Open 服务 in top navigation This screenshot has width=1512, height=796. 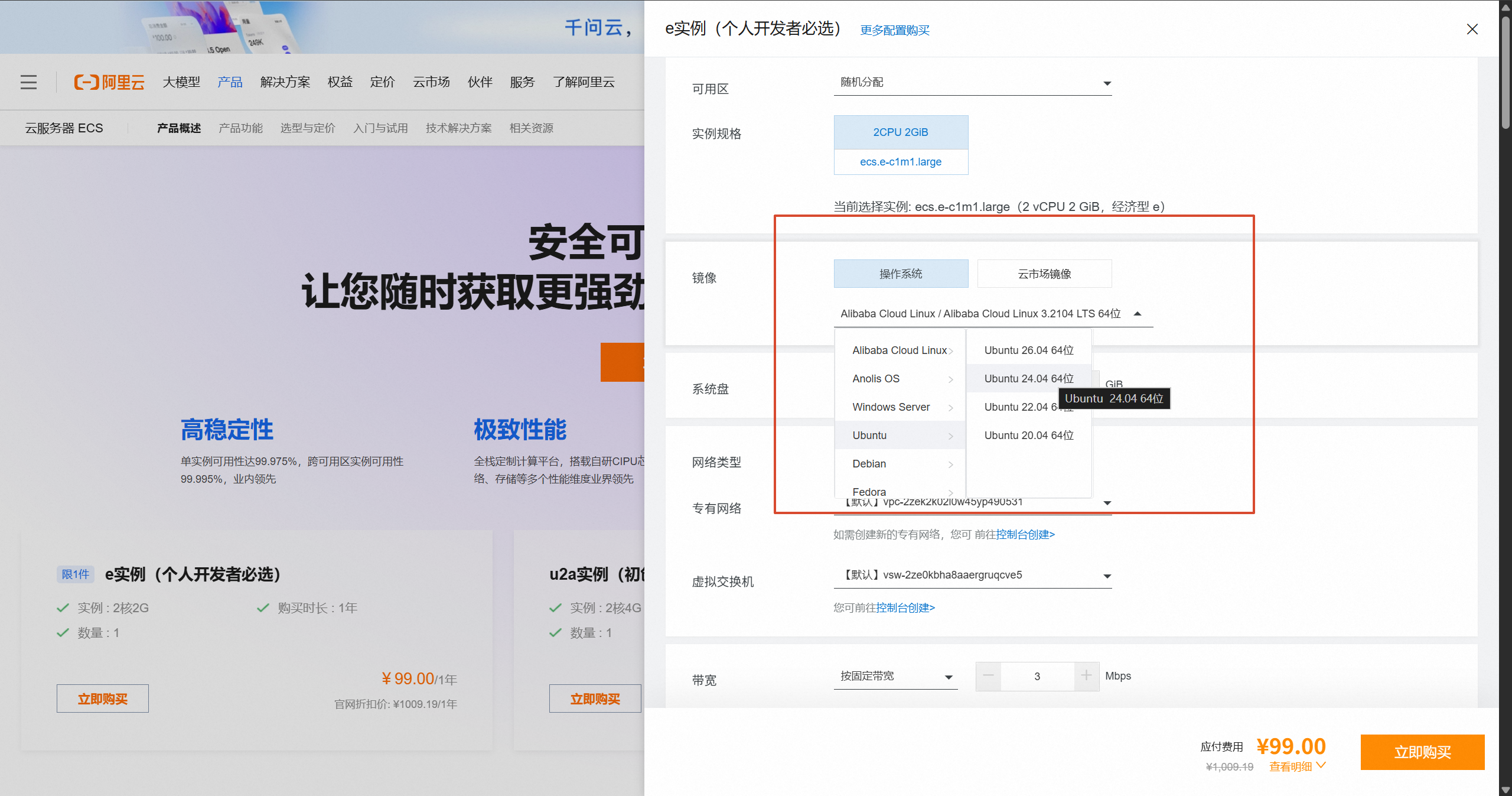522,82
